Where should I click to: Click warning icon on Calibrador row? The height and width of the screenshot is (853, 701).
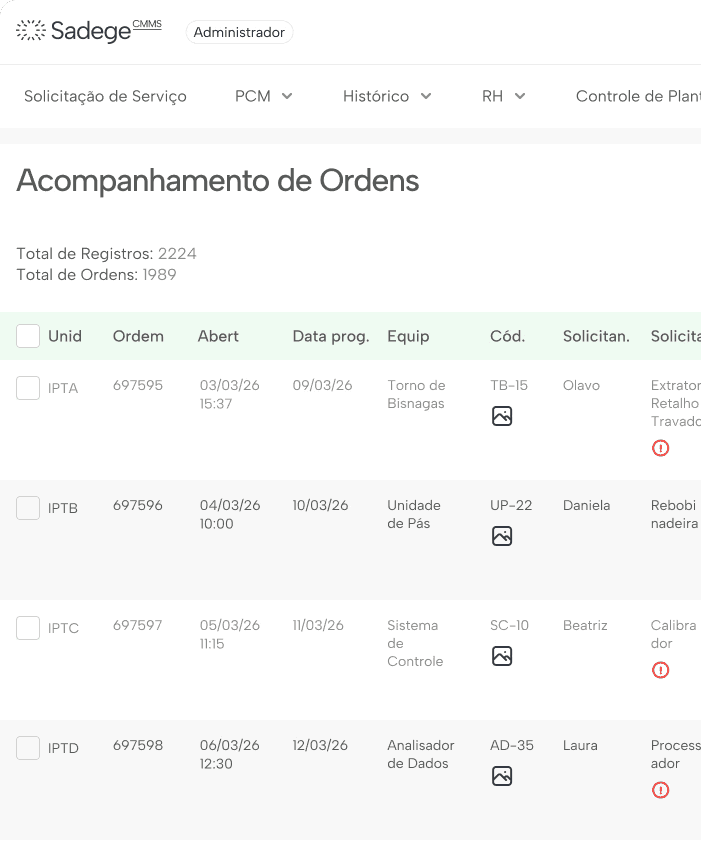coord(660,670)
